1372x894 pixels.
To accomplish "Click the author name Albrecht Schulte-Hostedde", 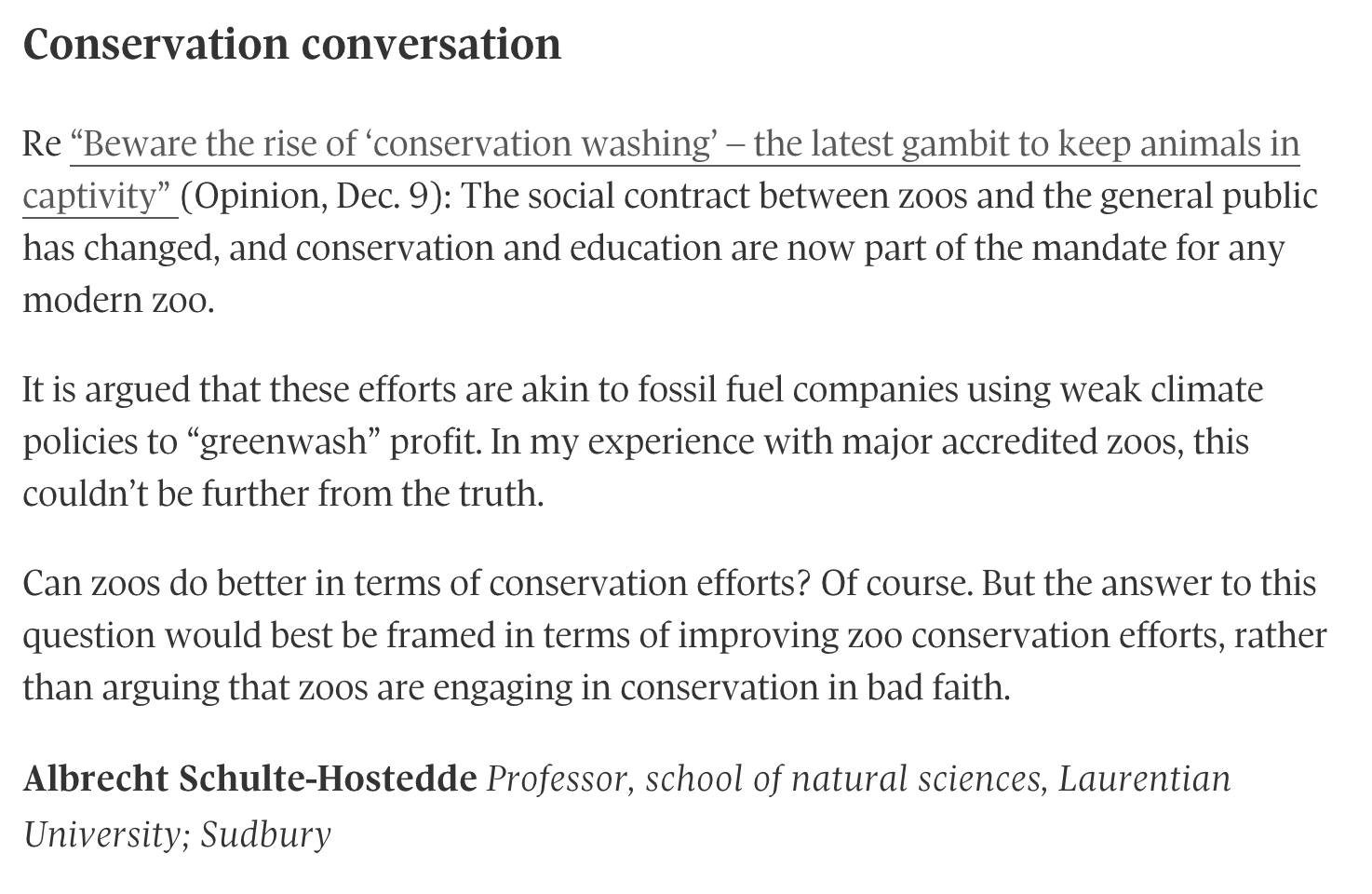I will pos(249,779).
